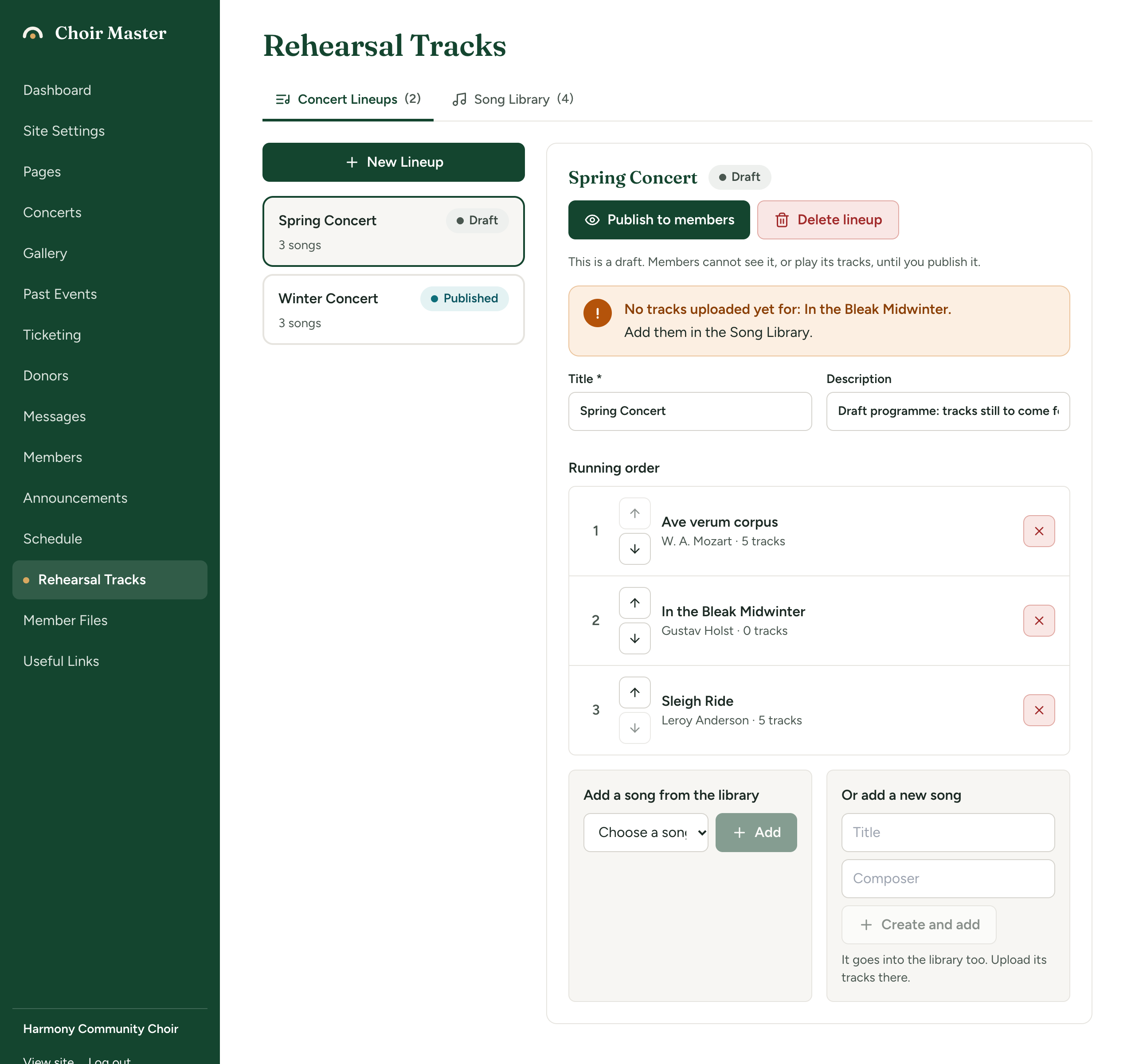Add chosen library song to lineup
The image size is (1135, 1064).
click(756, 832)
